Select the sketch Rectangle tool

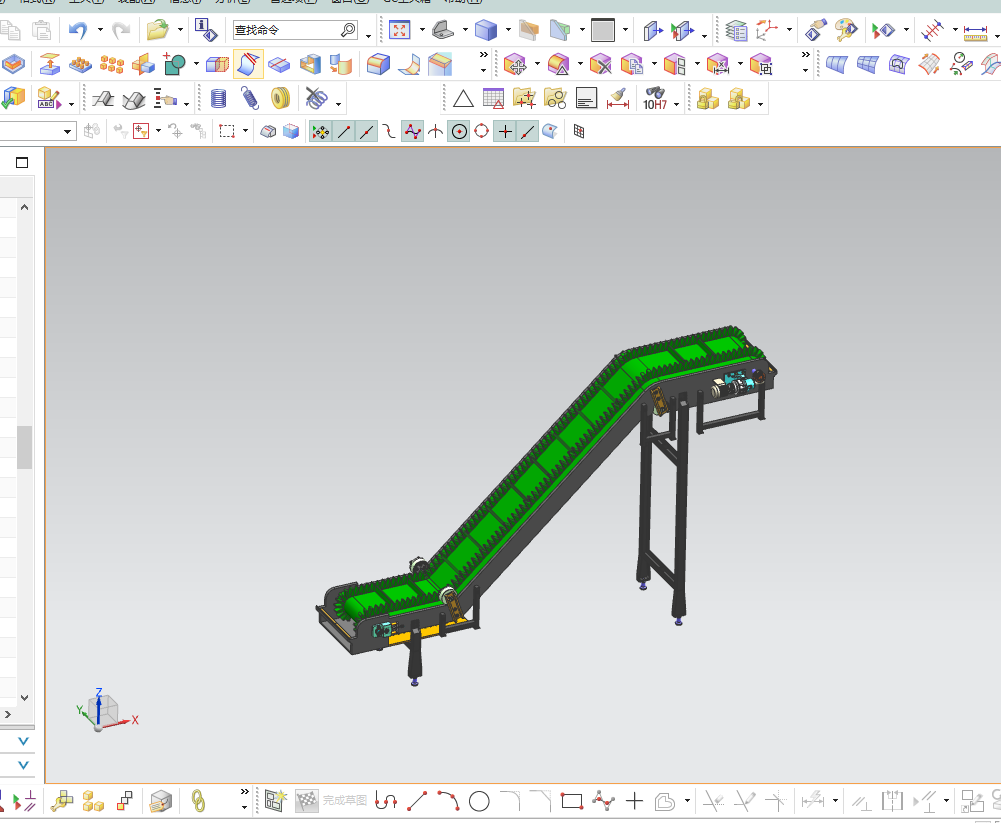tap(571, 801)
